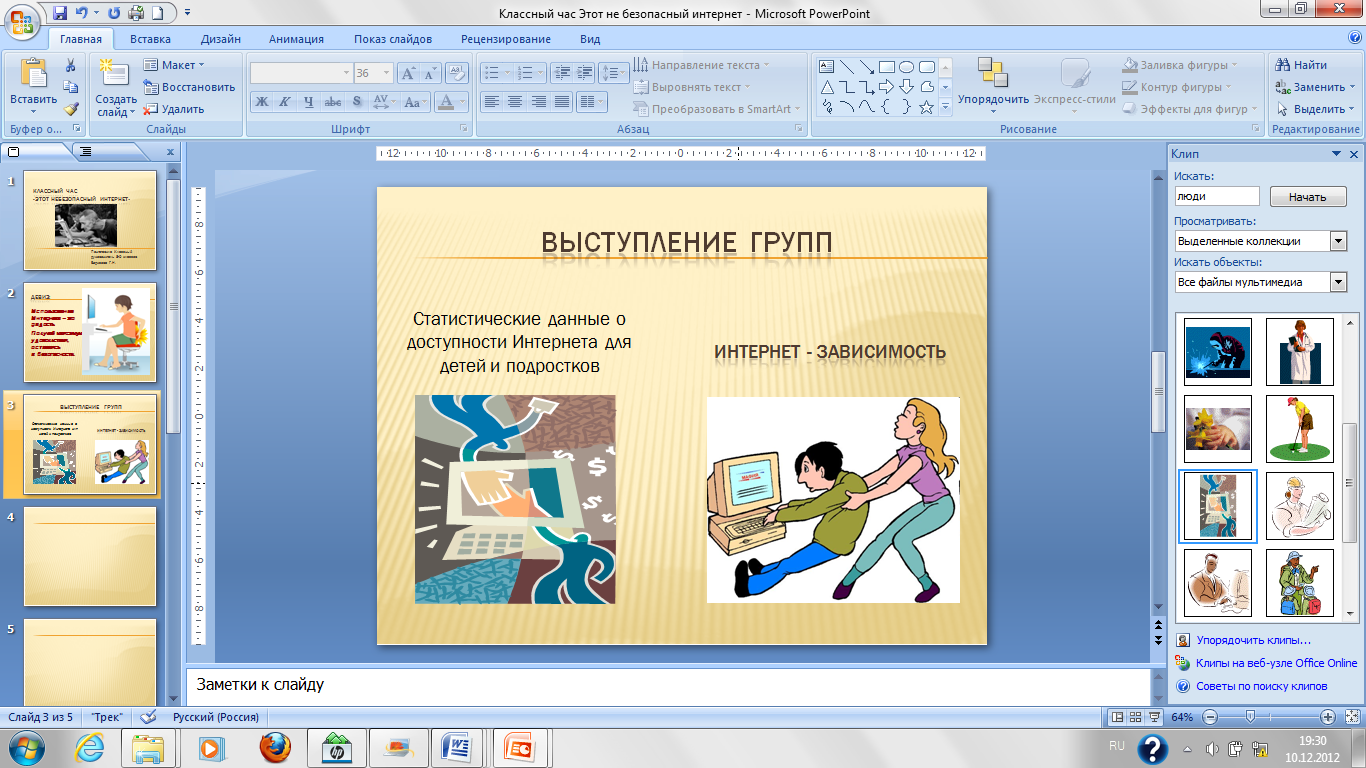This screenshot has height=768, width=1366.
Task: Click zoom in plus button
Action: (x=1327, y=717)
